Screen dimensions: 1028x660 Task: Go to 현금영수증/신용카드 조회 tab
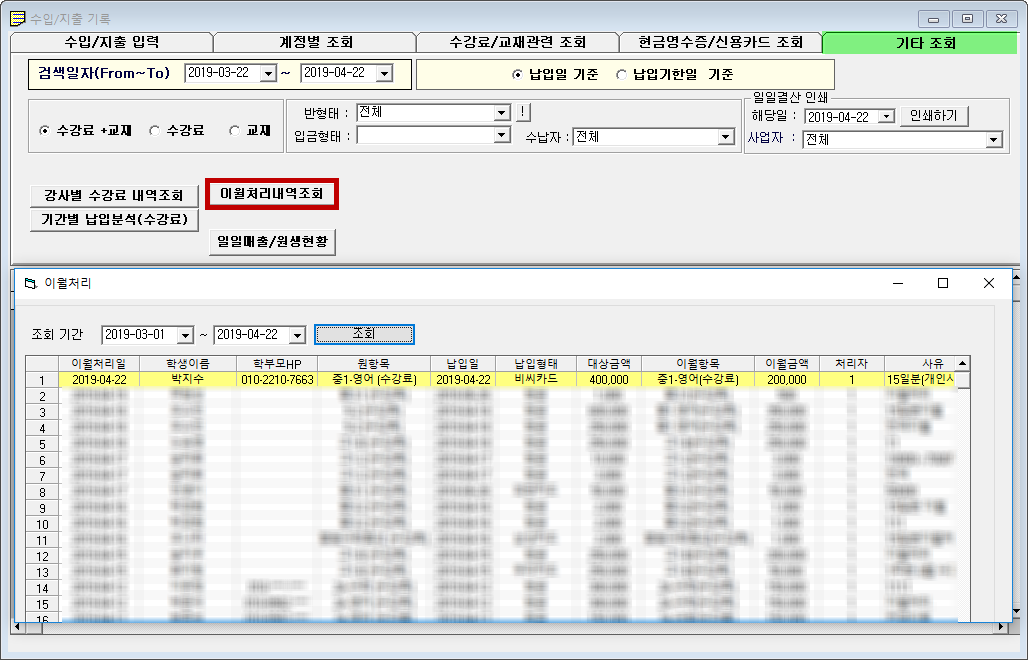(x=720, y=43)
